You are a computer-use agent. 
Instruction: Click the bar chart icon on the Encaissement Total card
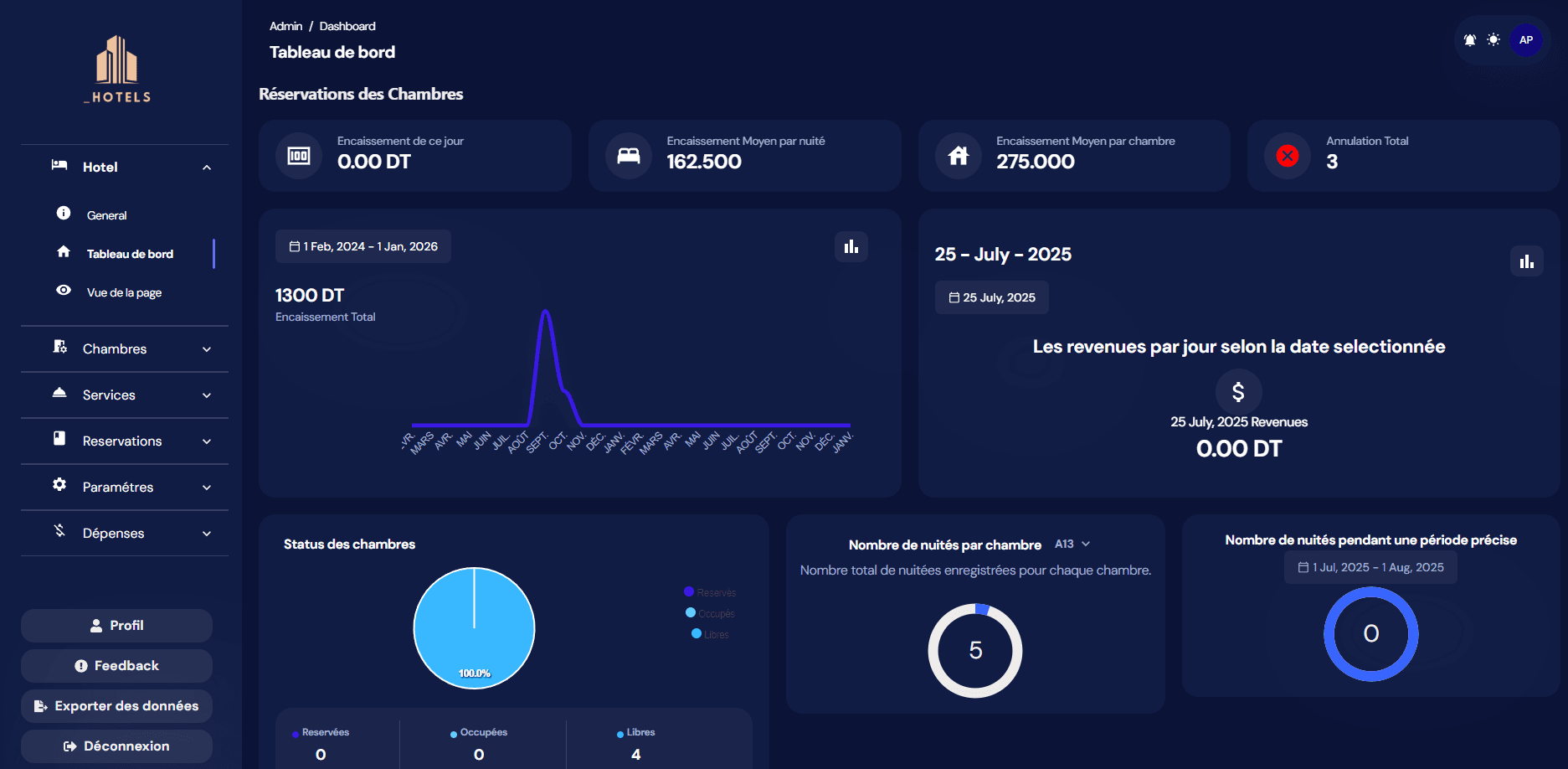click(851, 246)
